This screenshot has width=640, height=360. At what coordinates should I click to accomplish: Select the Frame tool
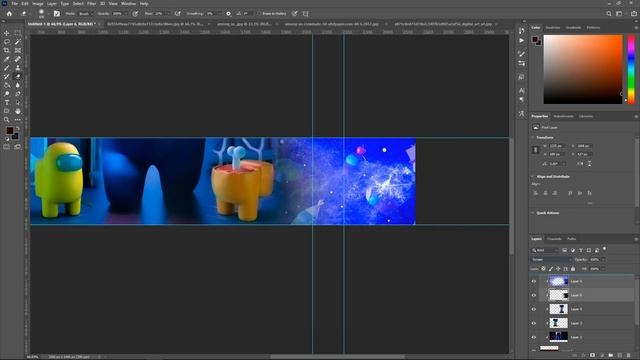pos(18,50)
